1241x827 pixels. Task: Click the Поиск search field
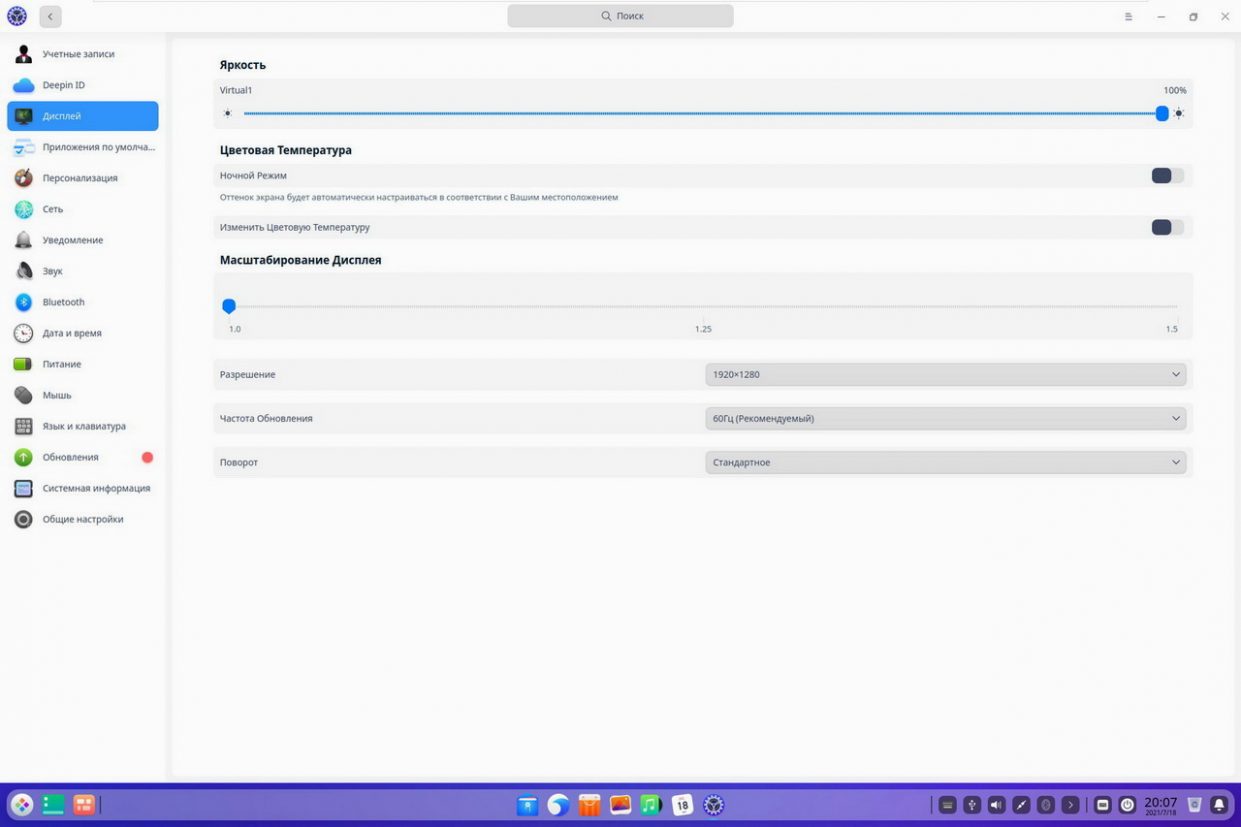[620, 16]
